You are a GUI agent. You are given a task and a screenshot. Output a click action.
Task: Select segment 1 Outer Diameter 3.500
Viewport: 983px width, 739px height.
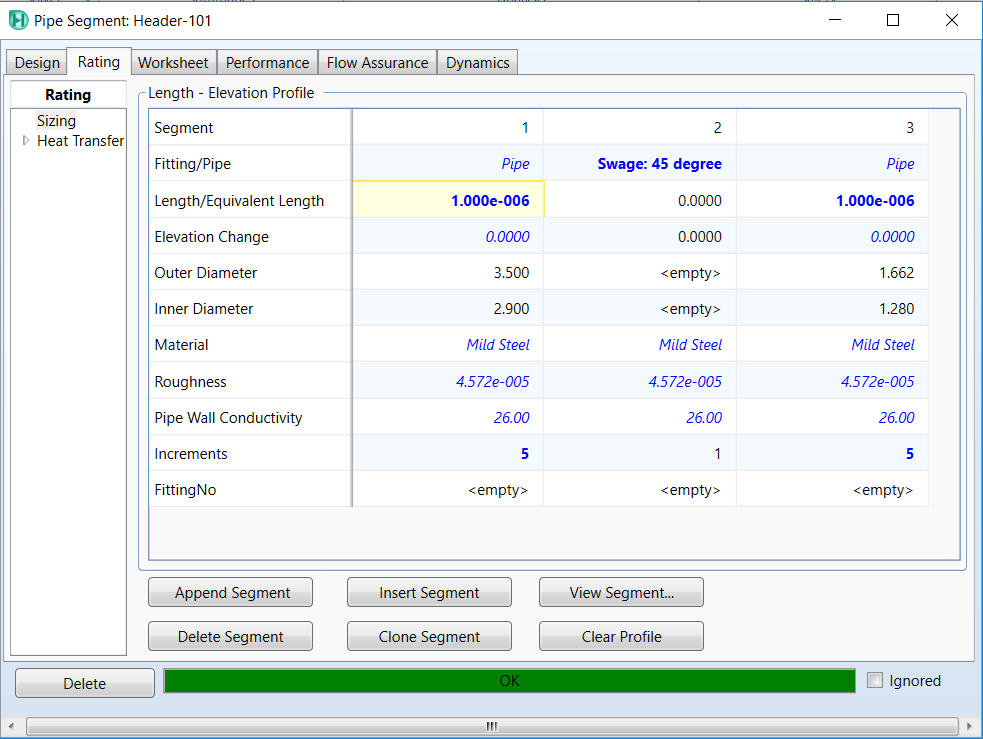click(x=448, y=273)
